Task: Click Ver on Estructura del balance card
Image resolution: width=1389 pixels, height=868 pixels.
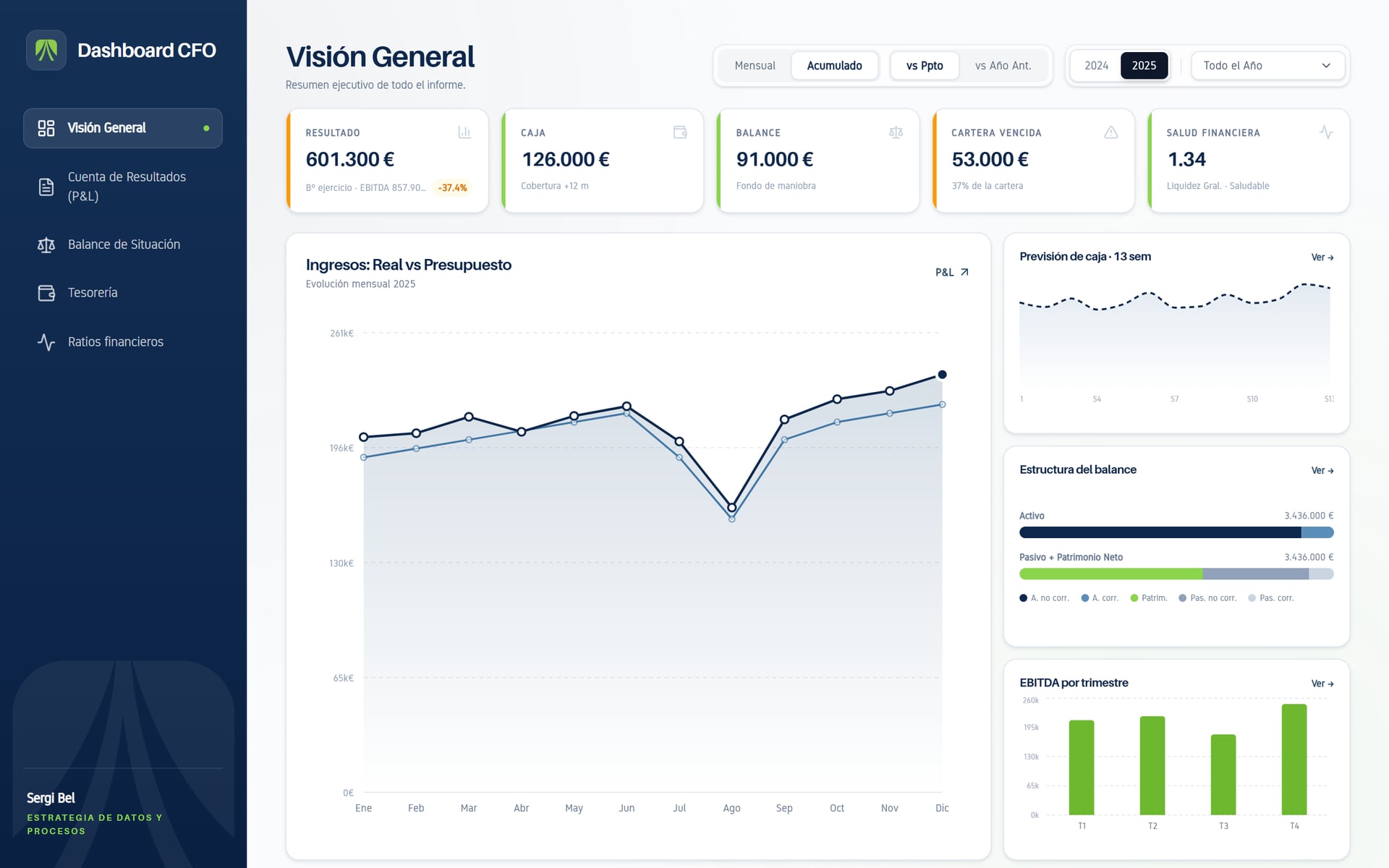Action: 1322,471
